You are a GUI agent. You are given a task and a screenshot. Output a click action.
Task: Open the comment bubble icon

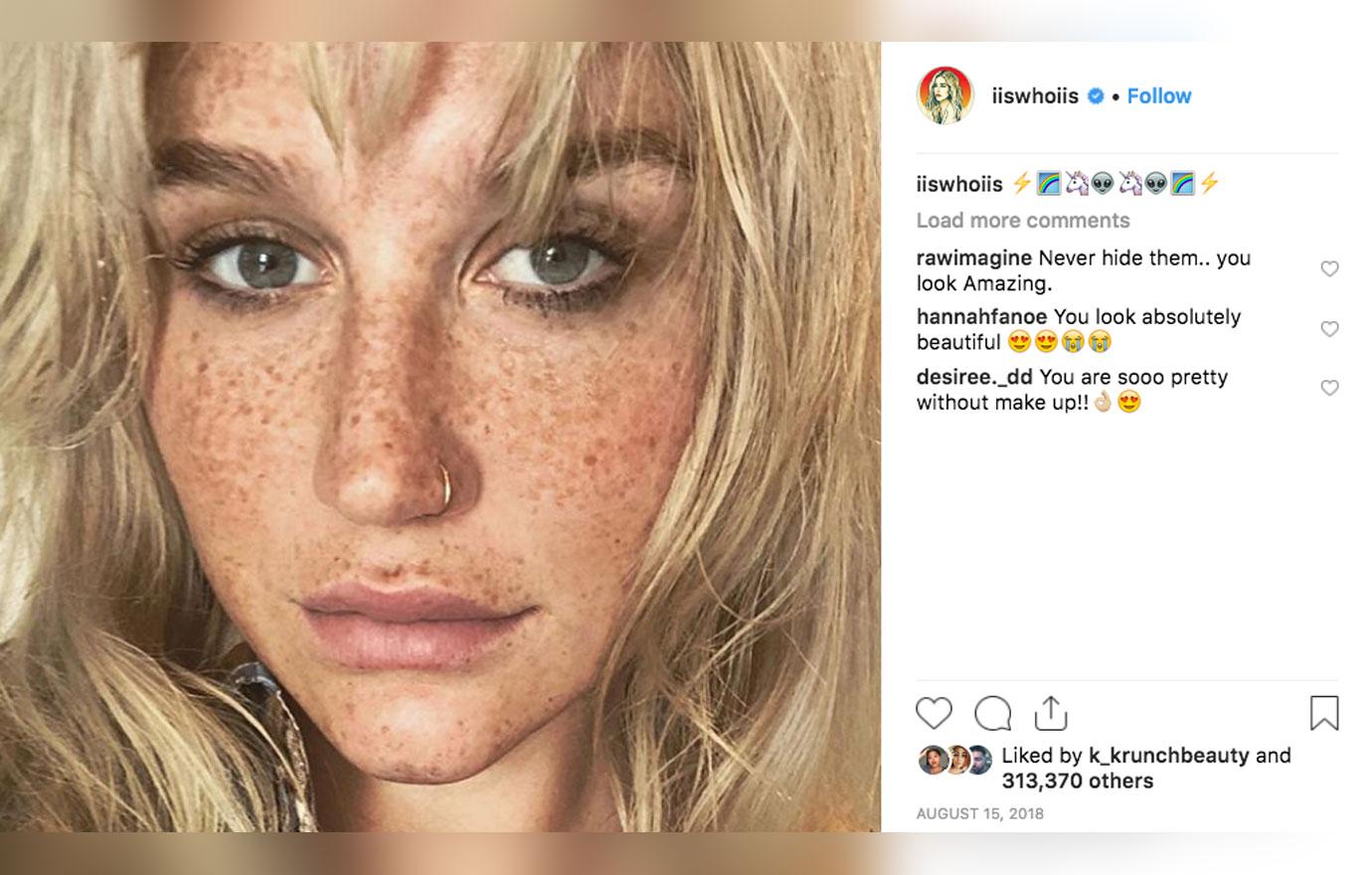pyautogui.click(x=991, y=713)
